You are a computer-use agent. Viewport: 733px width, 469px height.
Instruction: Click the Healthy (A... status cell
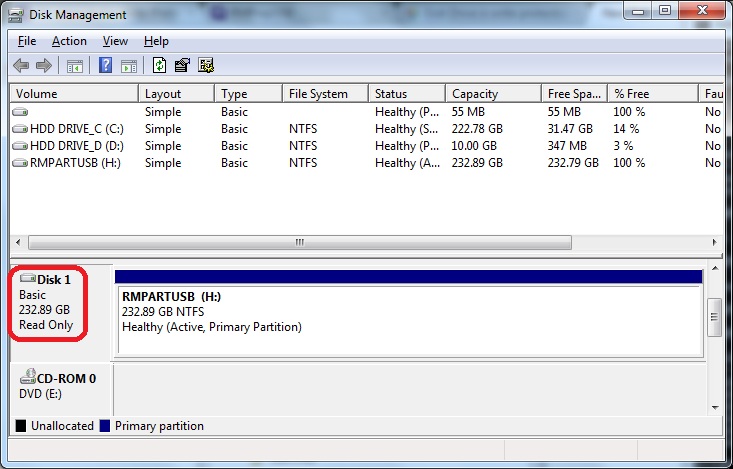click(407, 163)
